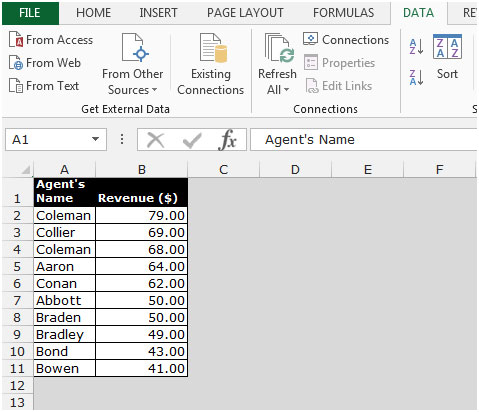Select the Bond cell
479x412 pixels.
point(65,351)
